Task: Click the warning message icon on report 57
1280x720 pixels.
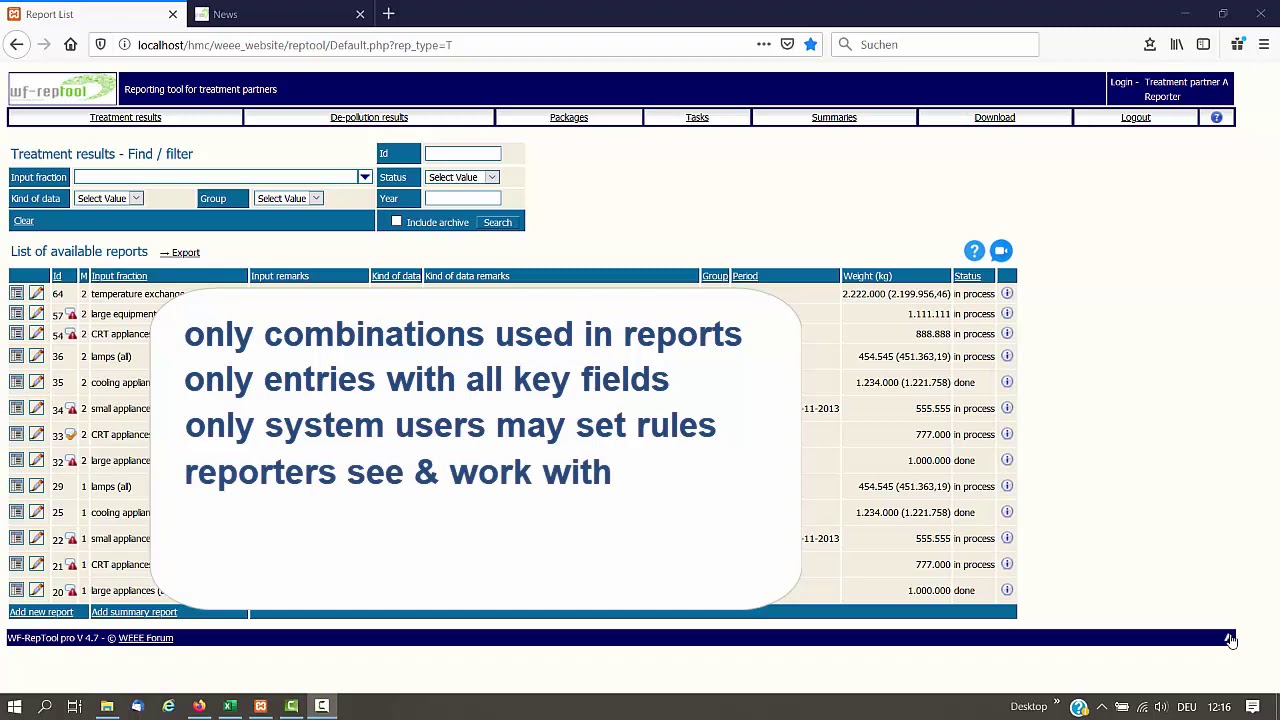Action: tap(72, 314)
